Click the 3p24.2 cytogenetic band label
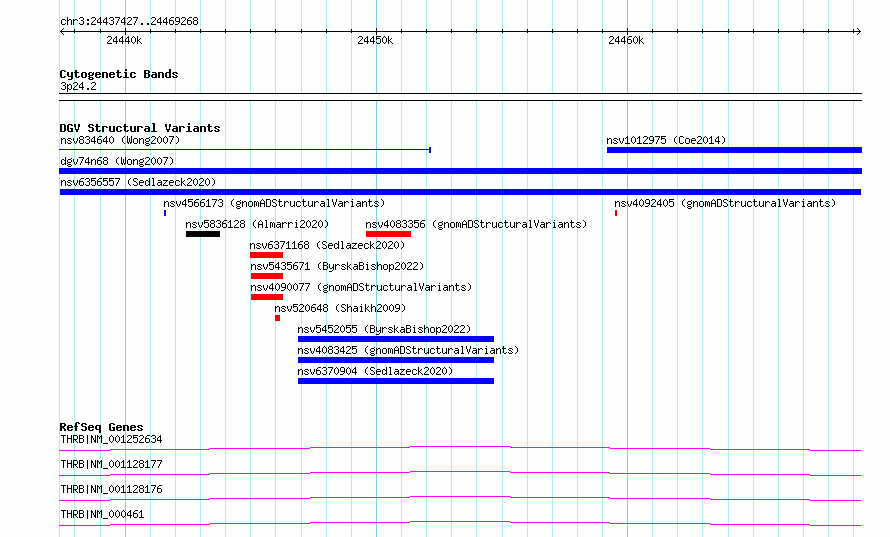Screen dimensions: 890x537 click(78, 86)
